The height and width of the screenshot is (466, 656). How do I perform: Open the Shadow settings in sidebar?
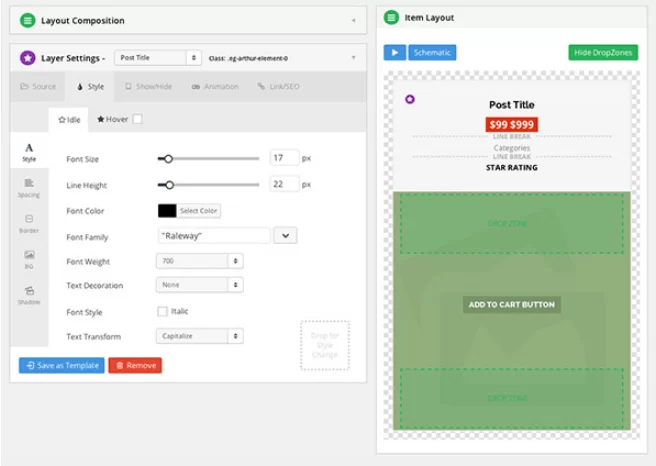pyautogui.click(x=29, y=294)
